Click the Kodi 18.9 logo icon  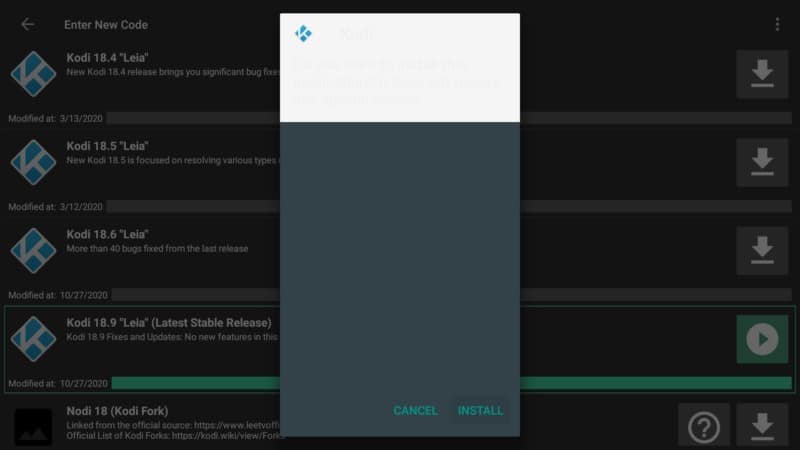(33, 339)
